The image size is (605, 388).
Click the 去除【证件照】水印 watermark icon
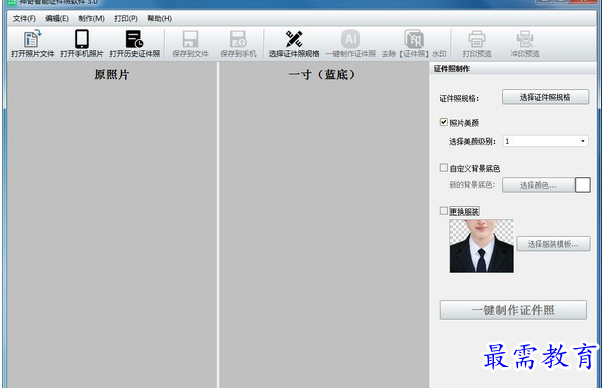pos(414,43)
